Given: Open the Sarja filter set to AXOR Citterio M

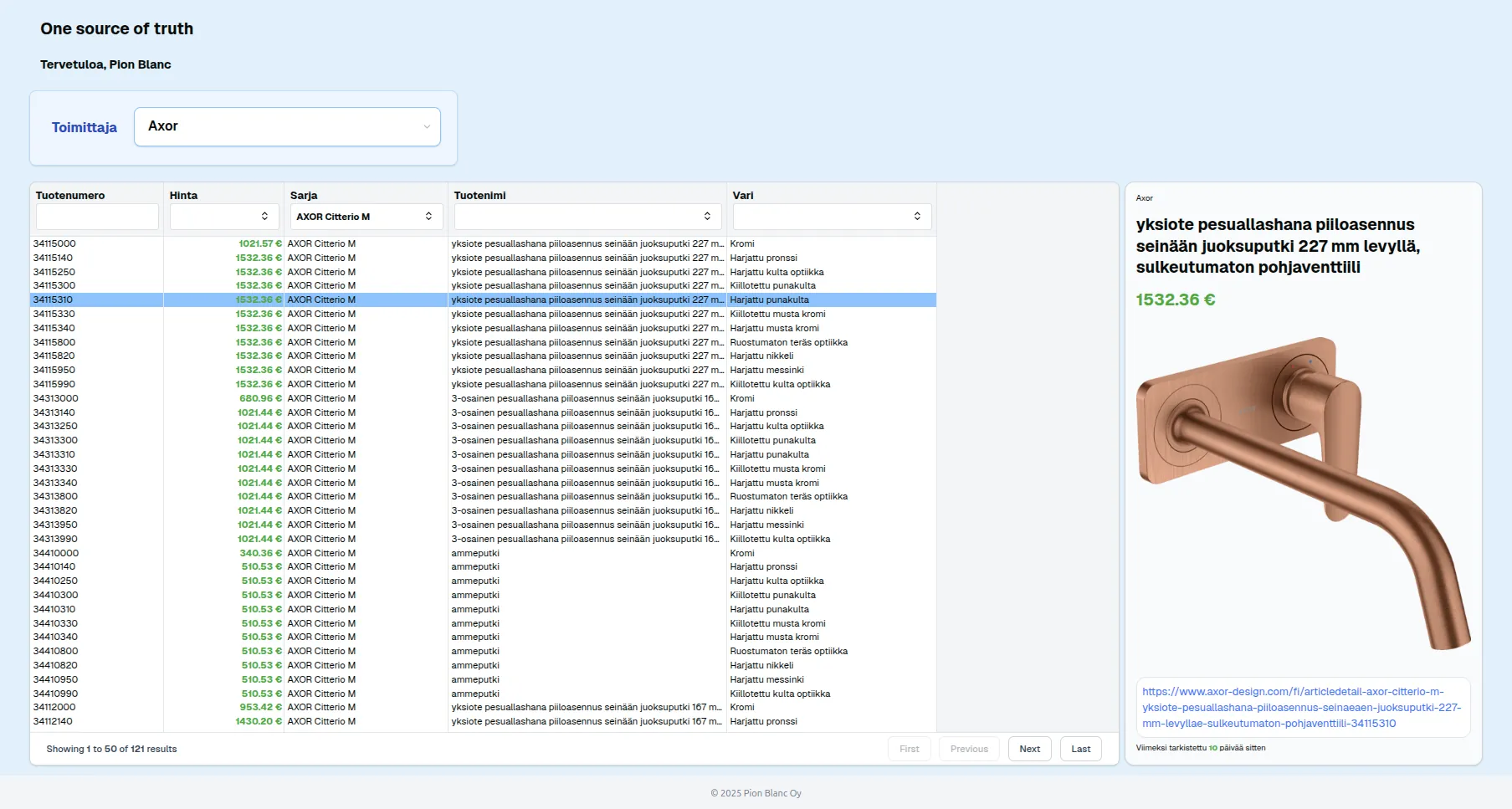Looking at the screenshot, I should tap(366, 217).
